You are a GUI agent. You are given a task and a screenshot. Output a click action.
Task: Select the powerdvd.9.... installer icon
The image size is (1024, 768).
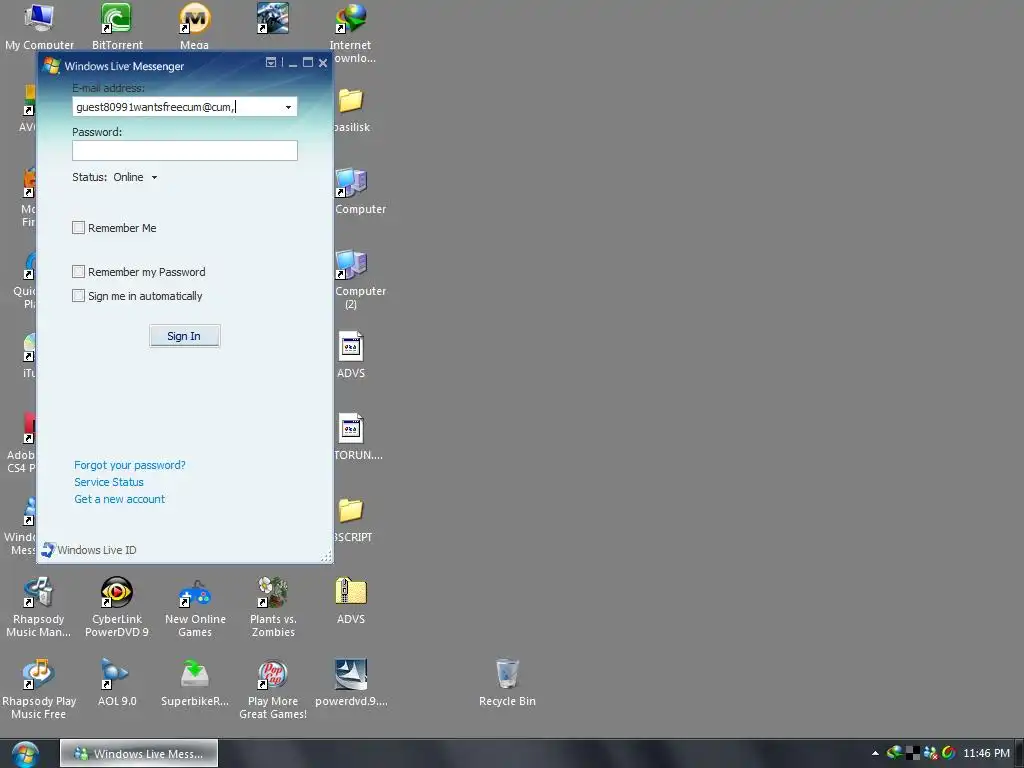point(351,683)
